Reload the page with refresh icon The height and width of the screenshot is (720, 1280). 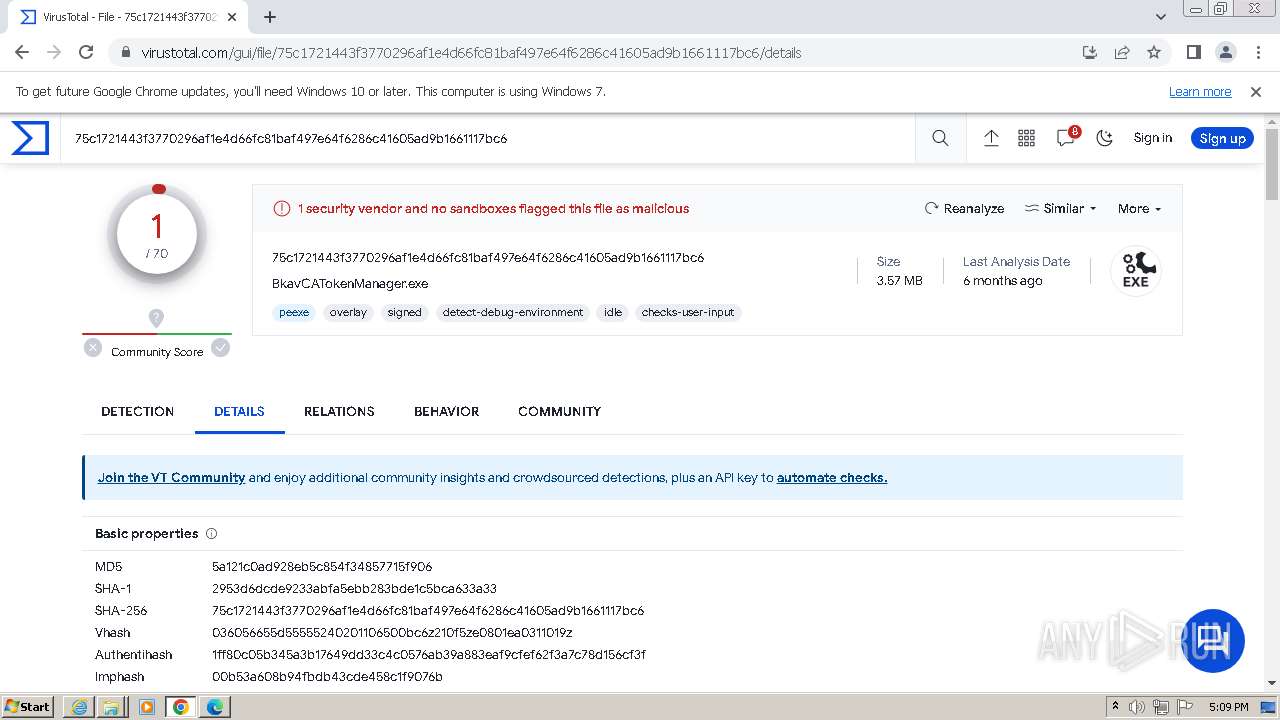point(86,52)
